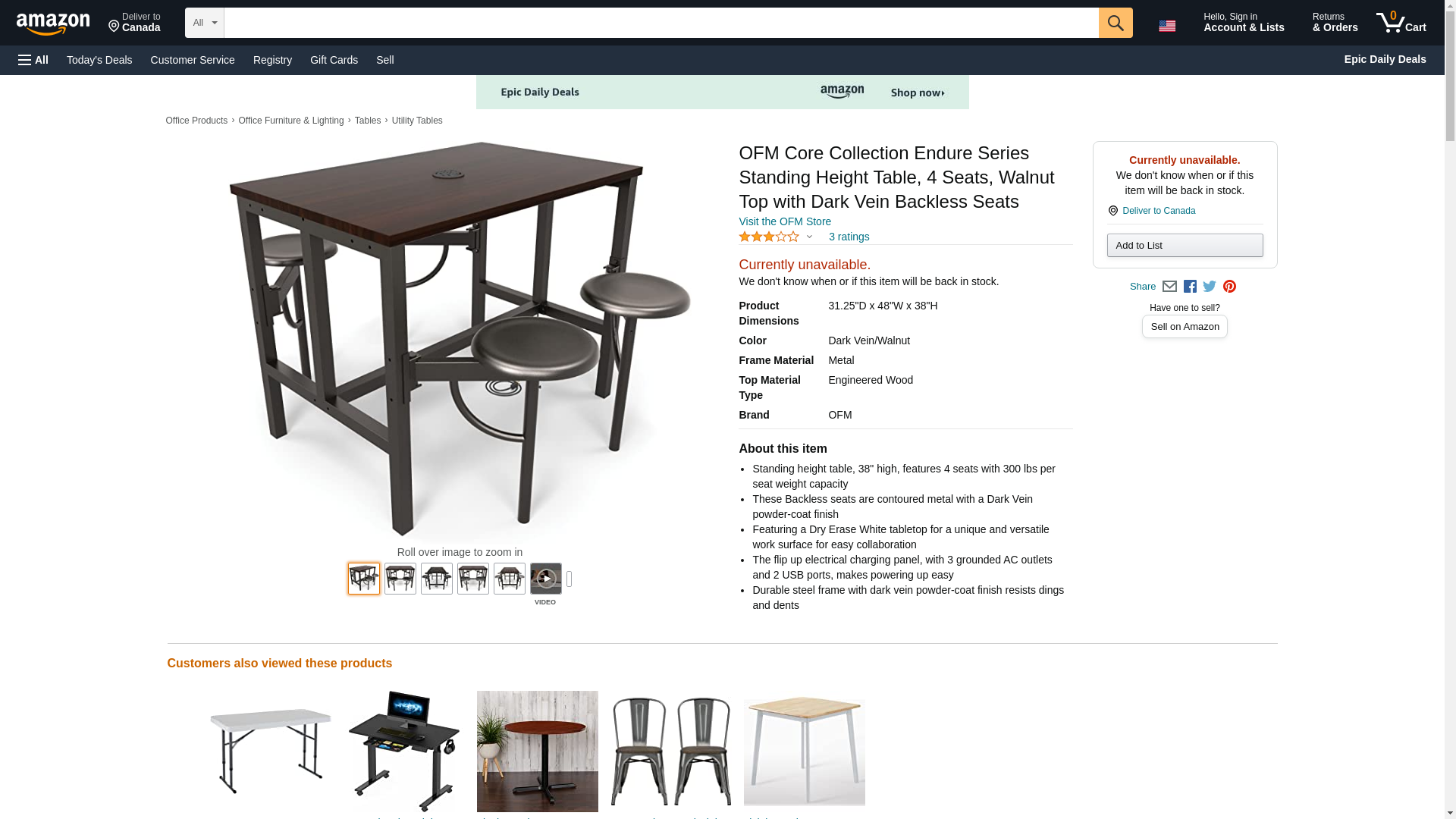Click into the Amazon search input field
The image size is (1456, 819).
tap(661, 23)
